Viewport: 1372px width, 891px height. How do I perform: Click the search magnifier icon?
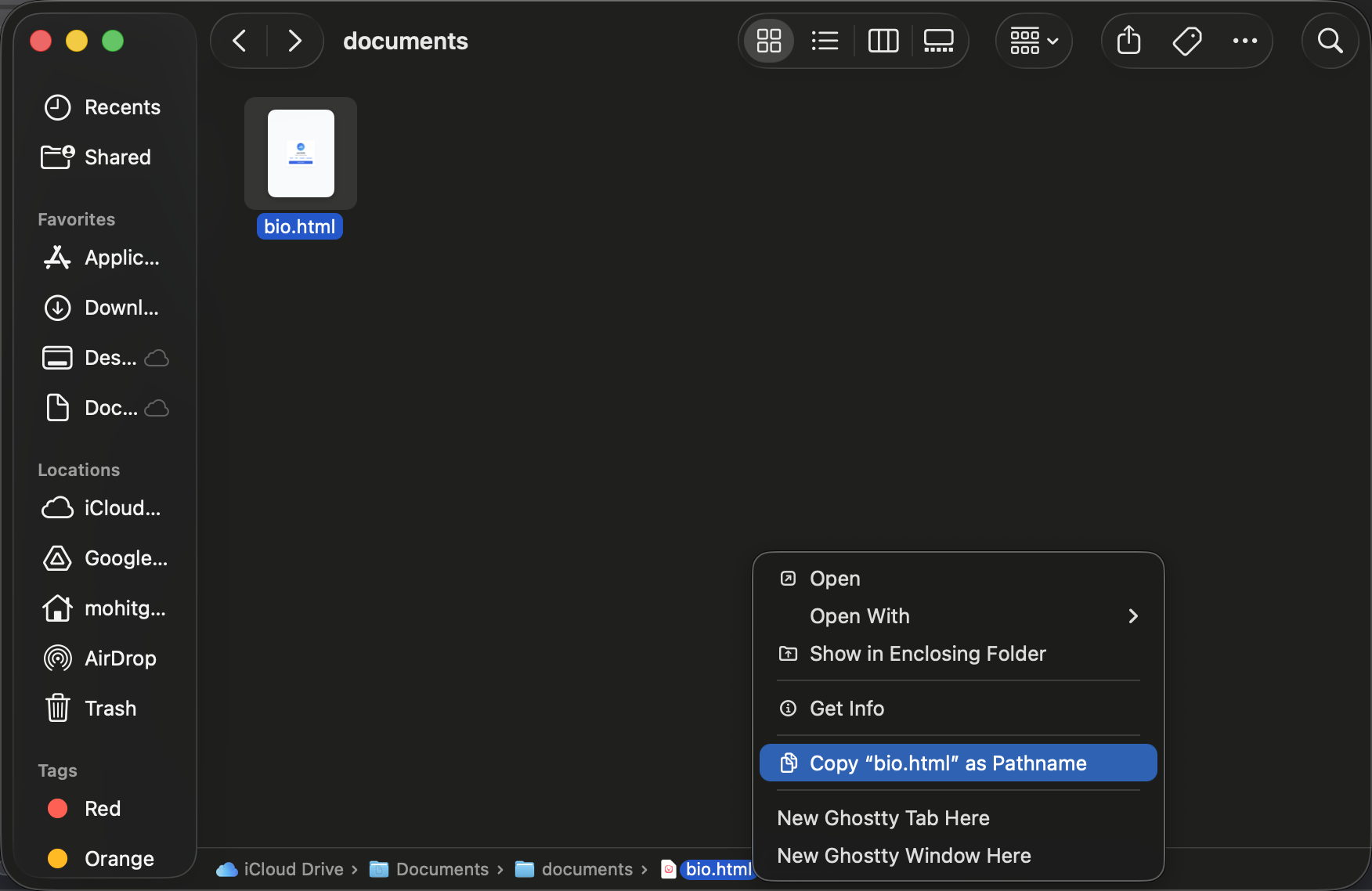point(1330,41)
